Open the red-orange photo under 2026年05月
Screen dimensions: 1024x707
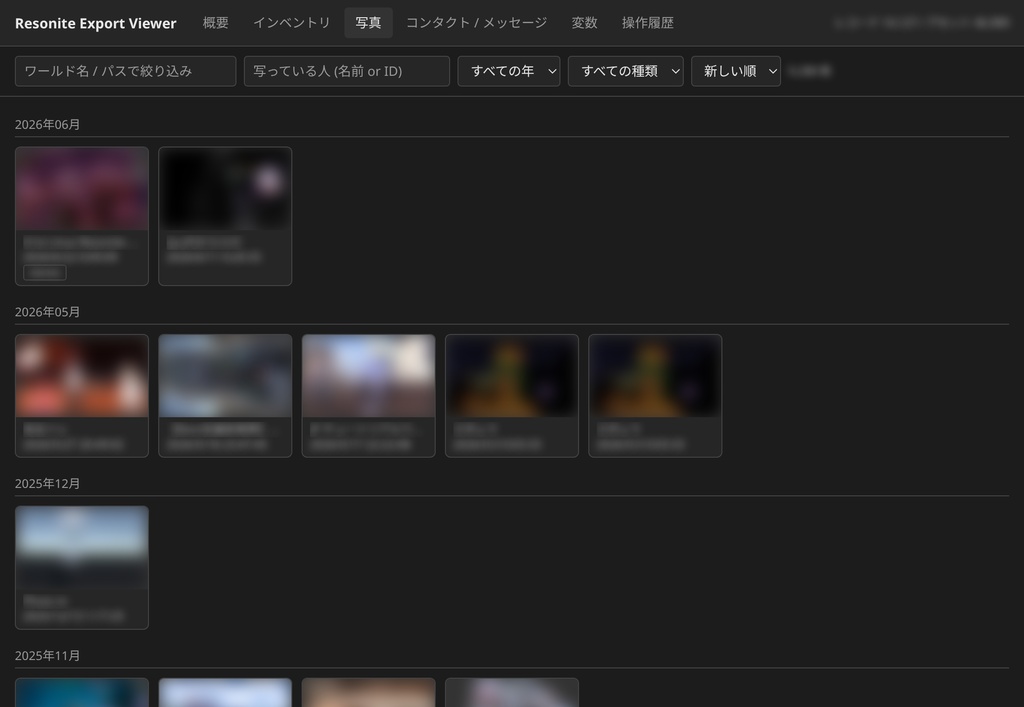pyautogui.click(x=82, y=377)
